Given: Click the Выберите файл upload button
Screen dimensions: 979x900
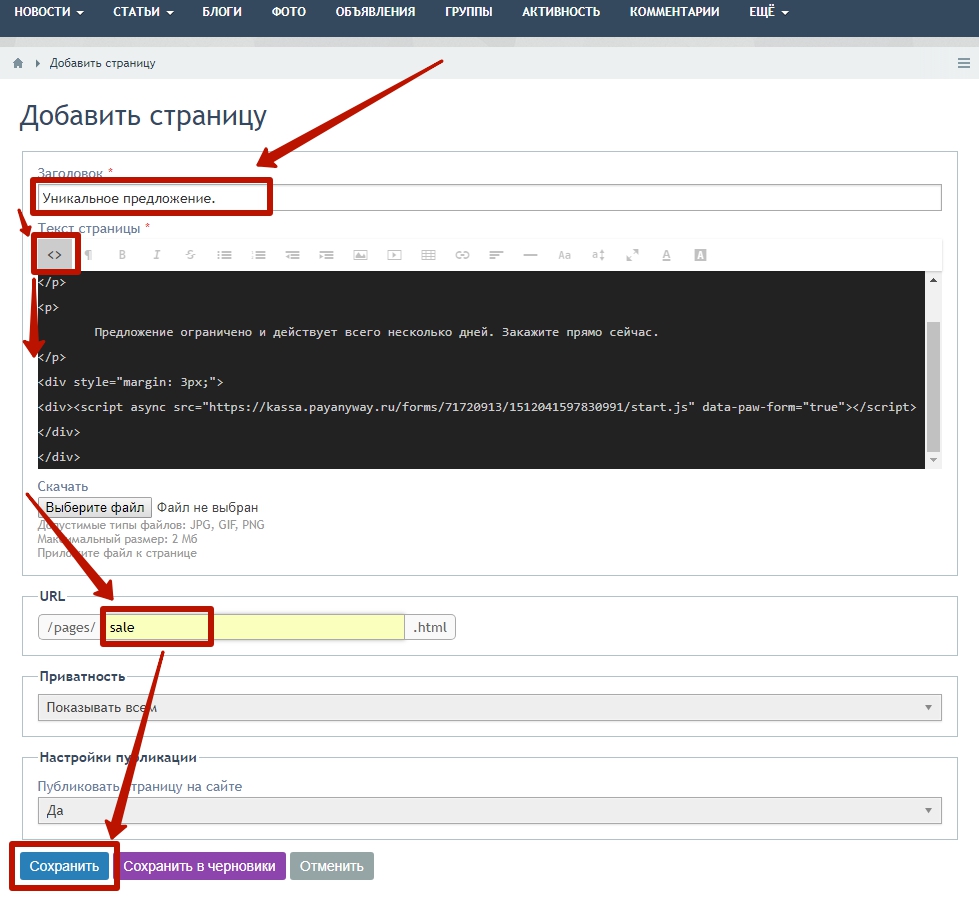Looking at the screenshot, I should pos(95,508).
